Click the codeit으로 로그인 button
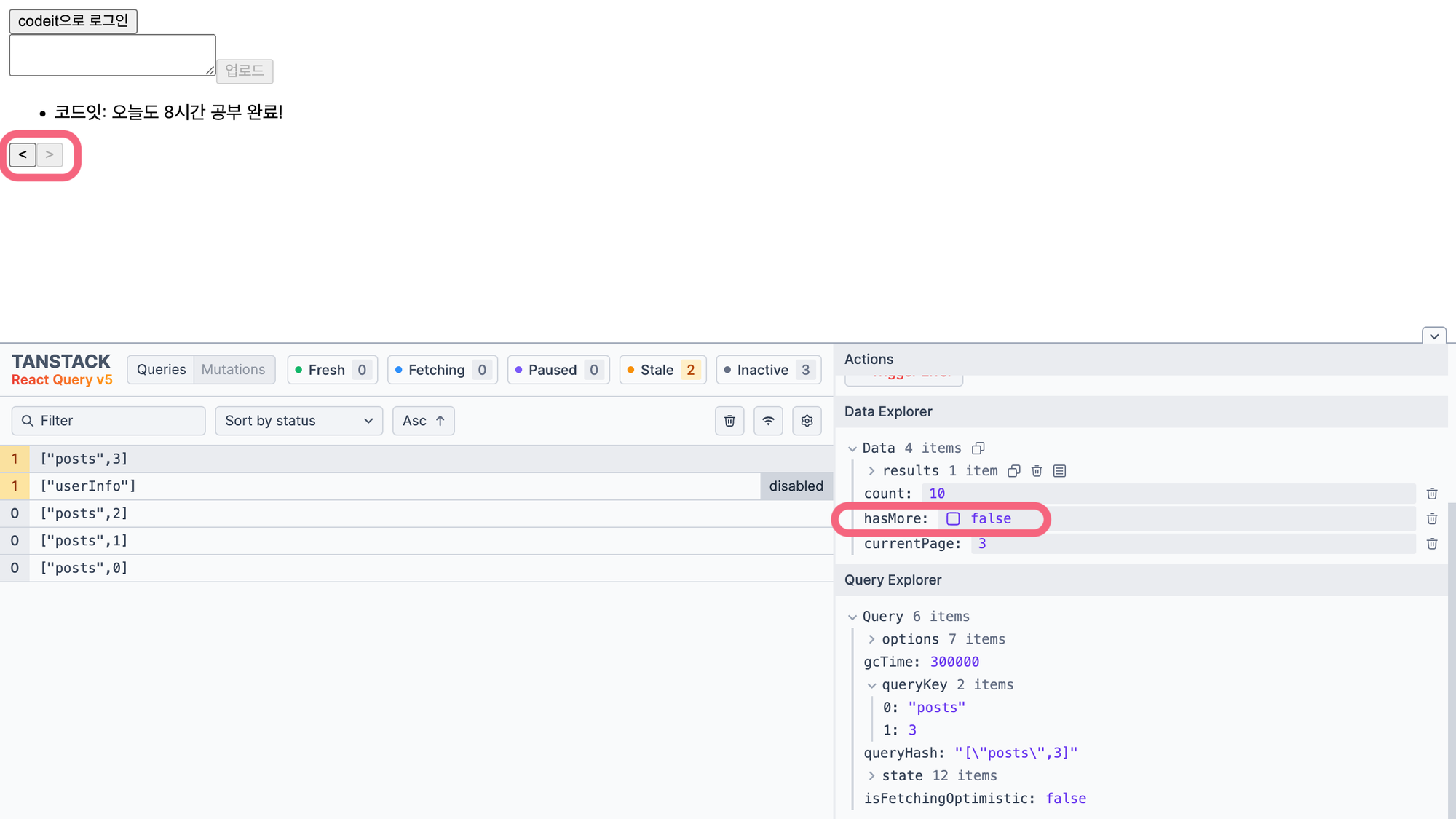 click(73, 20)
